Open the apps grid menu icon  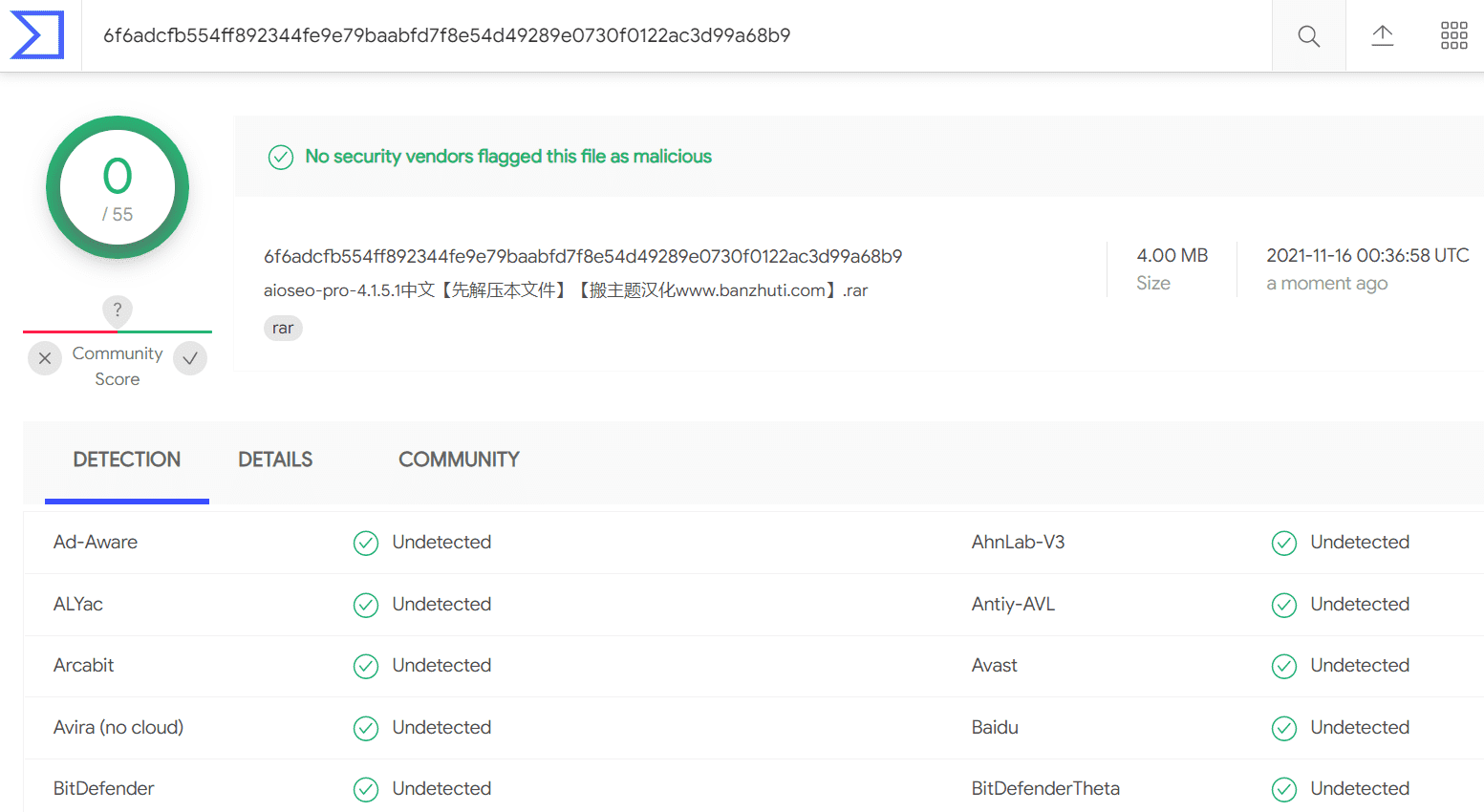pos(1453,36)
